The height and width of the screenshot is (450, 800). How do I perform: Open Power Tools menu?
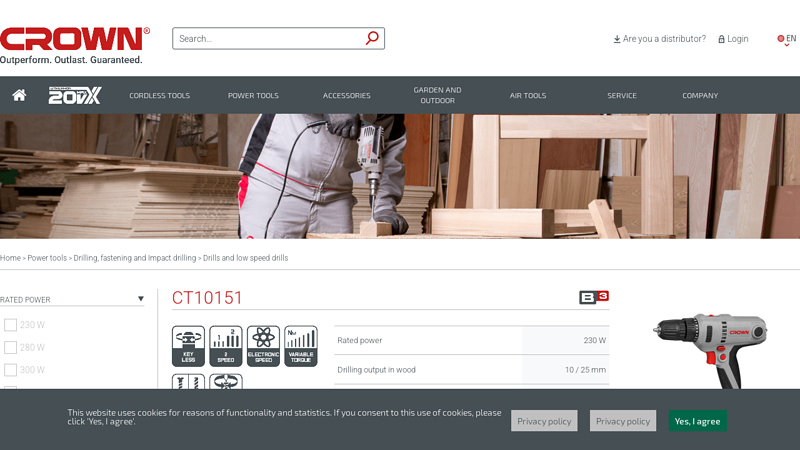(x=253, y=95)
